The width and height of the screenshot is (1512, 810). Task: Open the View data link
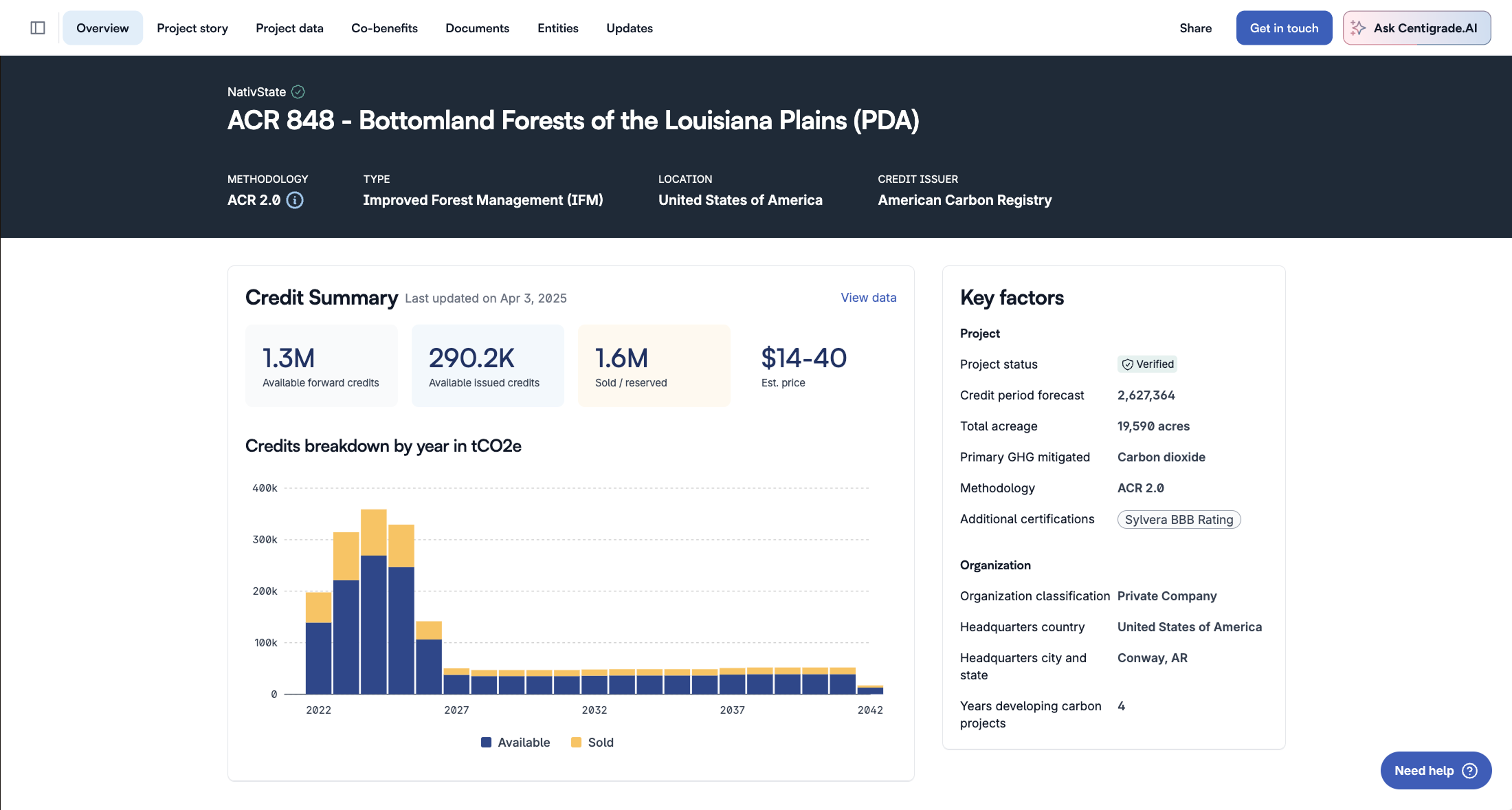(x=868, y=298)
